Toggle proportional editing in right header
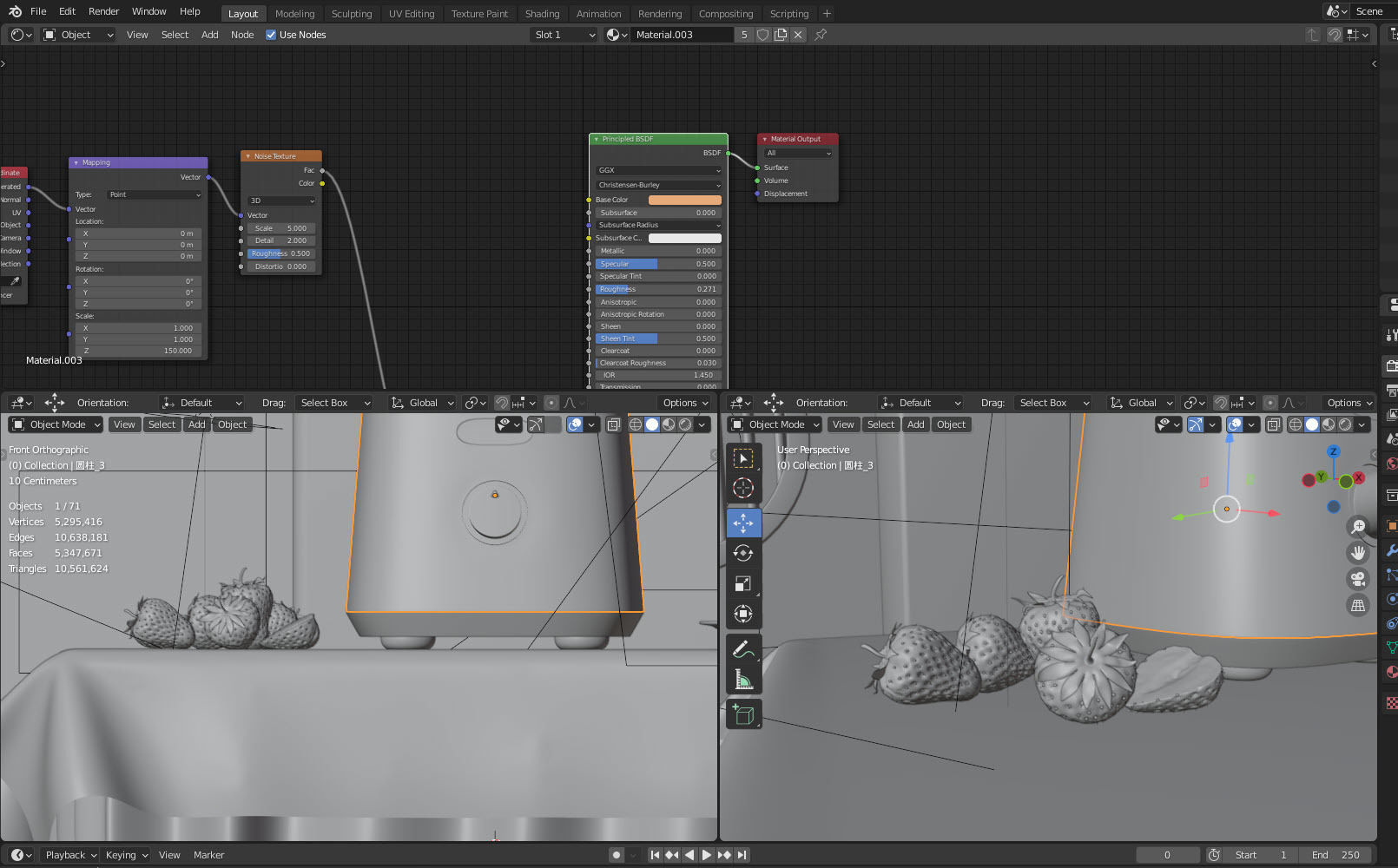 1269,403
